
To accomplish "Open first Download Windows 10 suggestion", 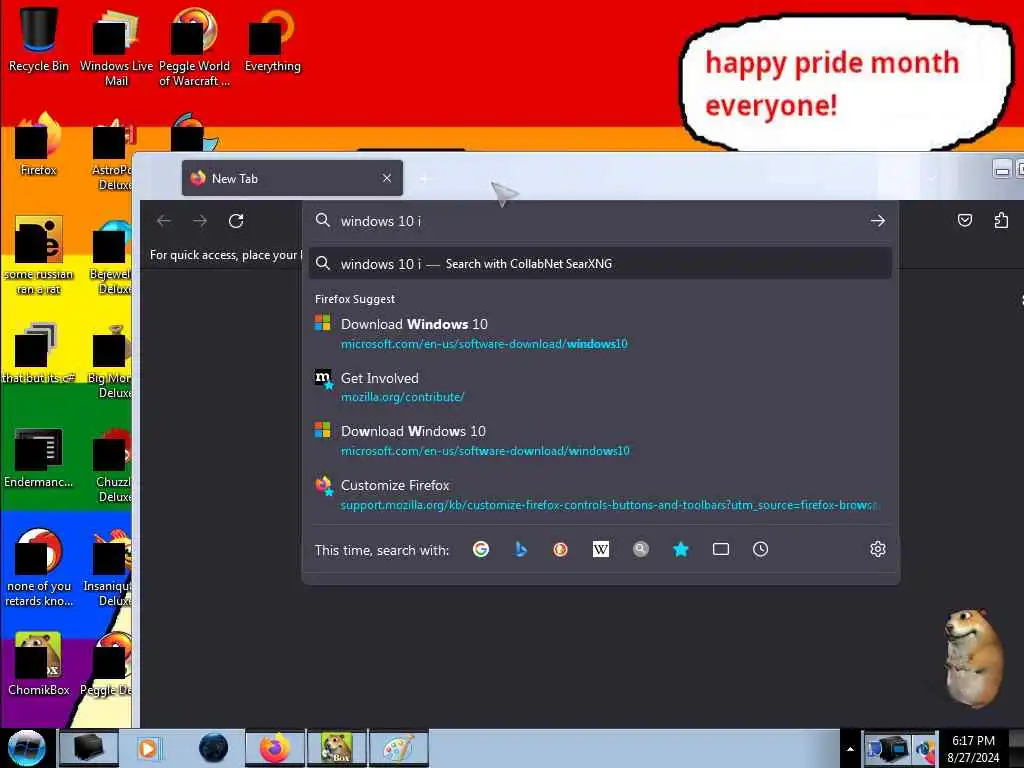I will (600, 333).
